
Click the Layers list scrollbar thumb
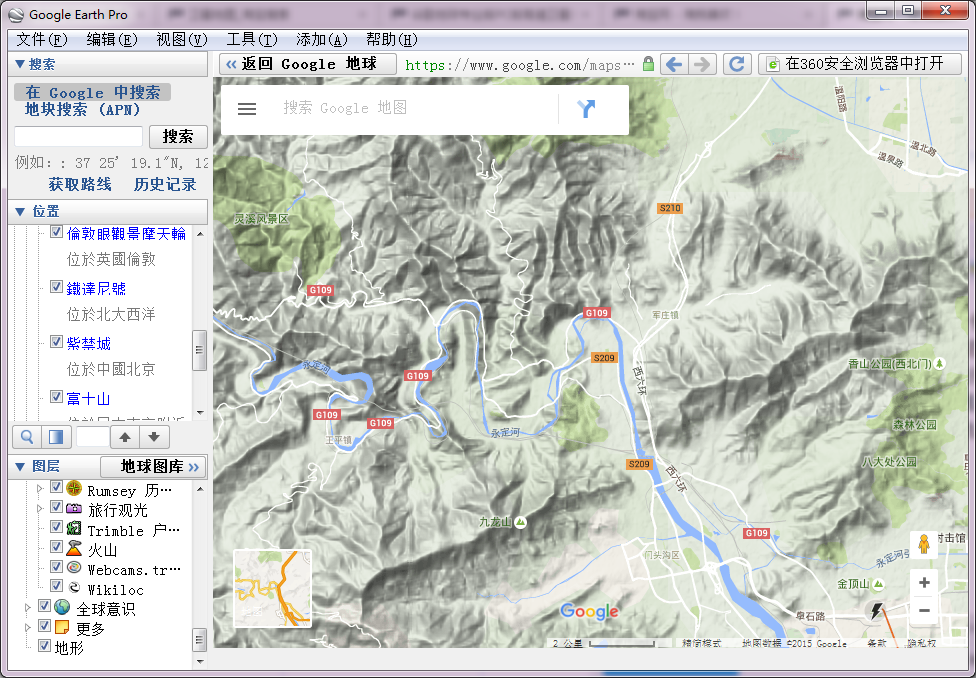(x=199, y=639)
